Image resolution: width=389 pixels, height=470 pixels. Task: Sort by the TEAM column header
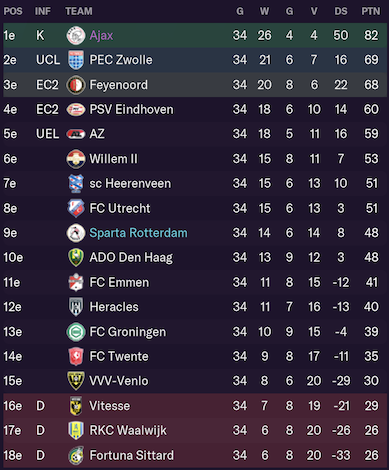[79, 11]
